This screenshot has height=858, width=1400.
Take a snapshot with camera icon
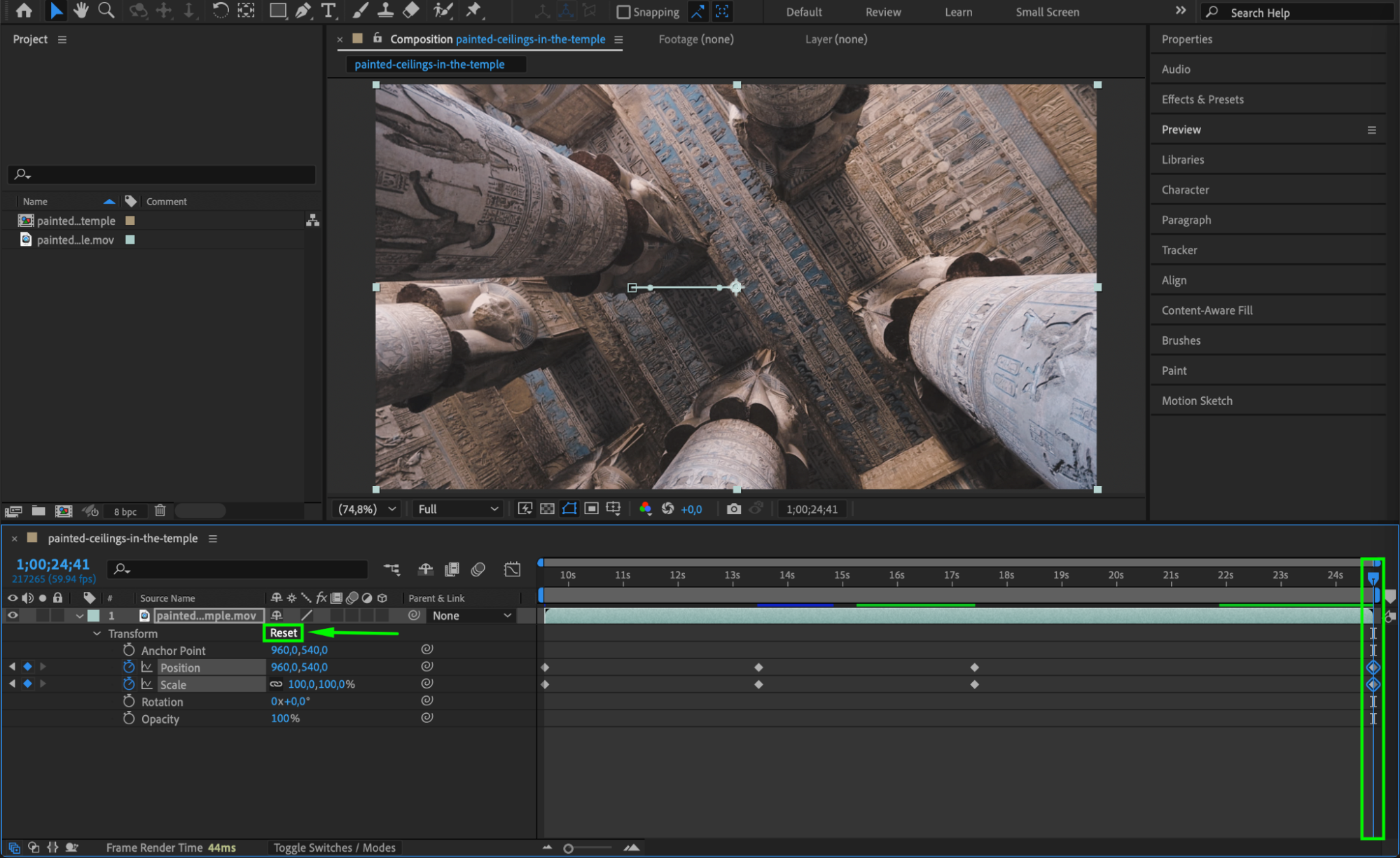[733, 509]
